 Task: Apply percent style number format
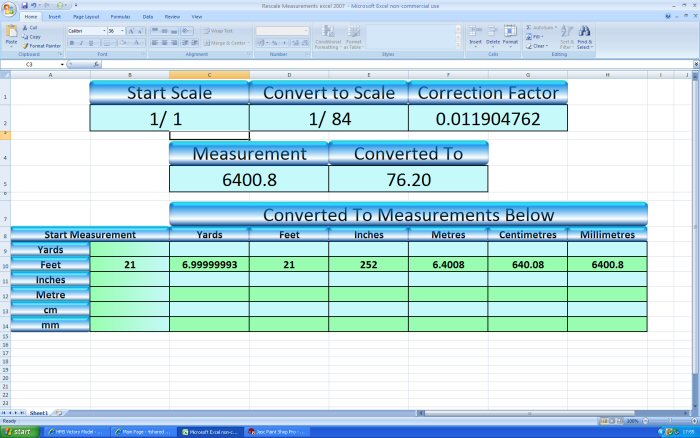pos(275,43)
